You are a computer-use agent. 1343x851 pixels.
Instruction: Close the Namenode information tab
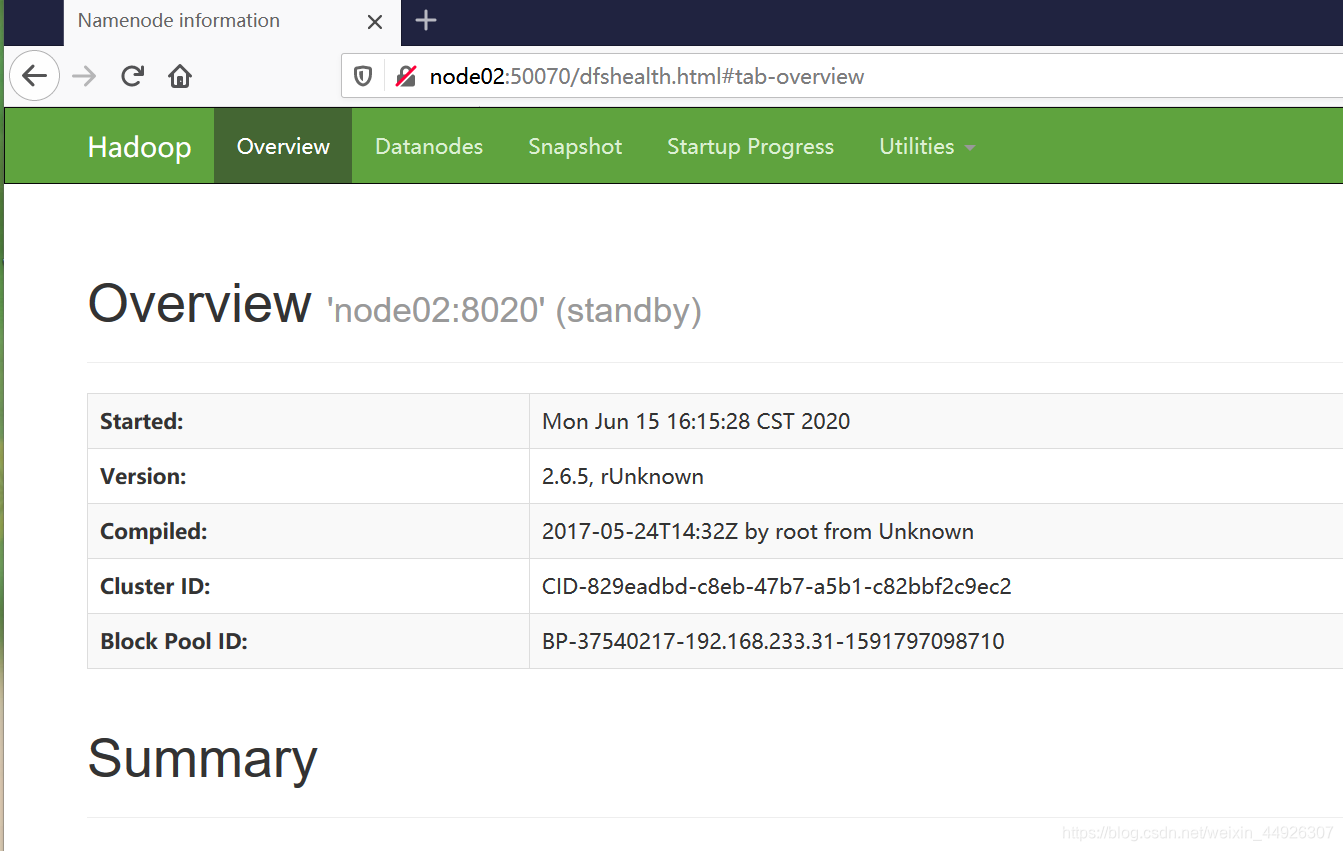375,21
